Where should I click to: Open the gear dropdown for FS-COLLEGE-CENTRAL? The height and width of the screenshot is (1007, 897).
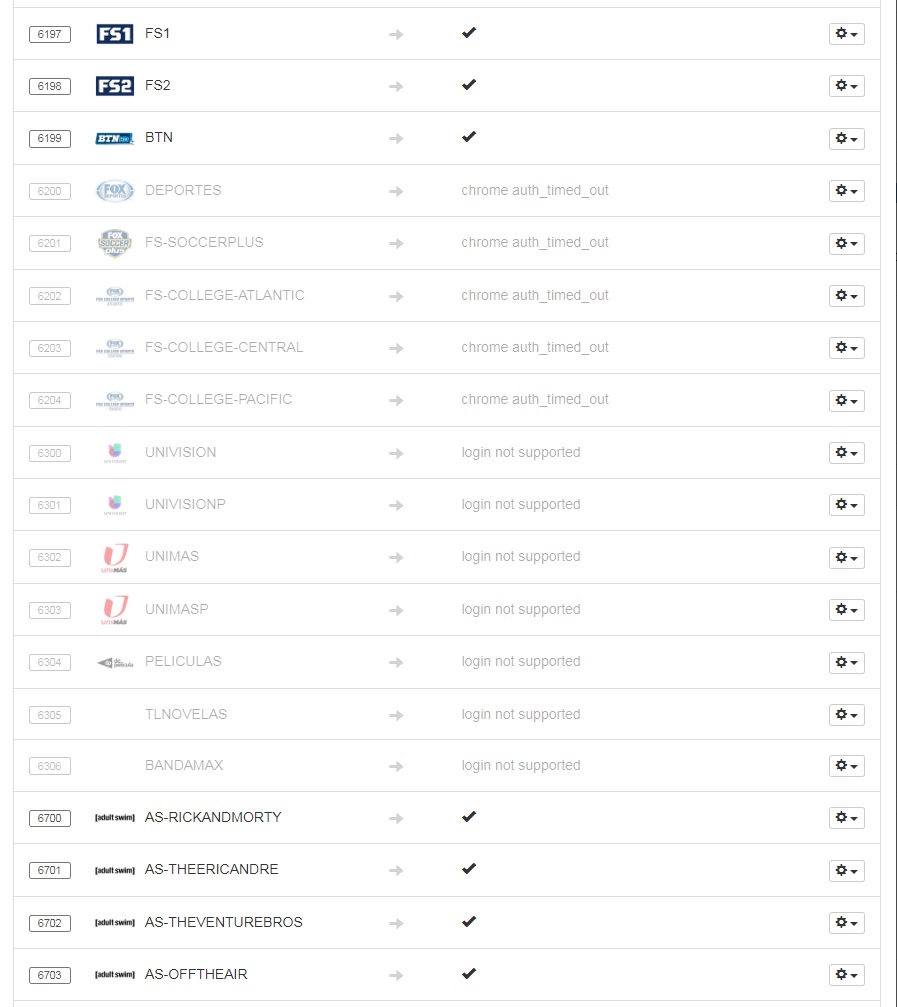click(x=846, y=348)
